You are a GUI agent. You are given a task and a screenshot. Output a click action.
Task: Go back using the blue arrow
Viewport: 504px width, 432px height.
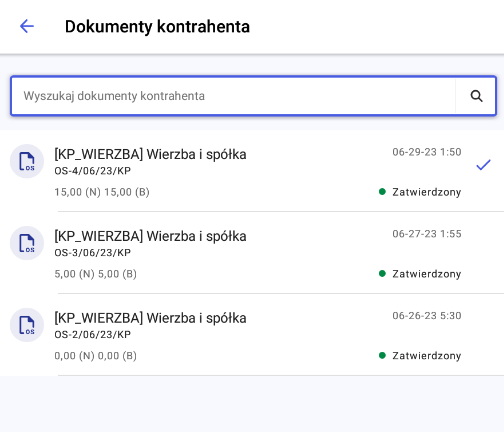27,26
